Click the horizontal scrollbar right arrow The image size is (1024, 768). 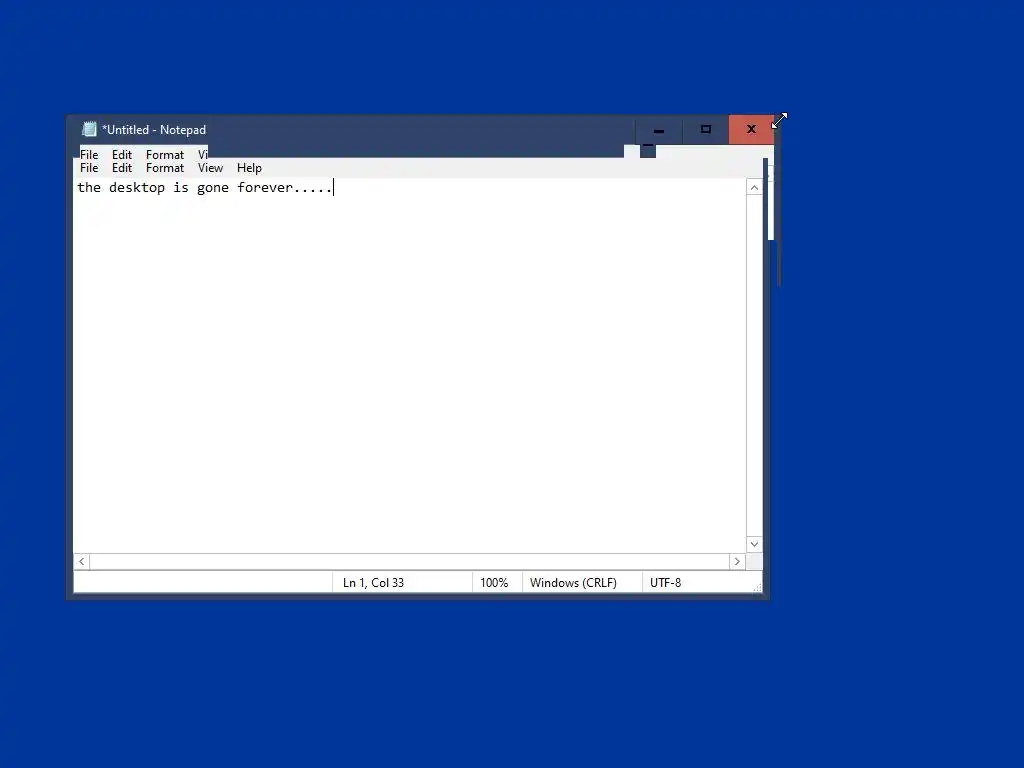(737, 562)
